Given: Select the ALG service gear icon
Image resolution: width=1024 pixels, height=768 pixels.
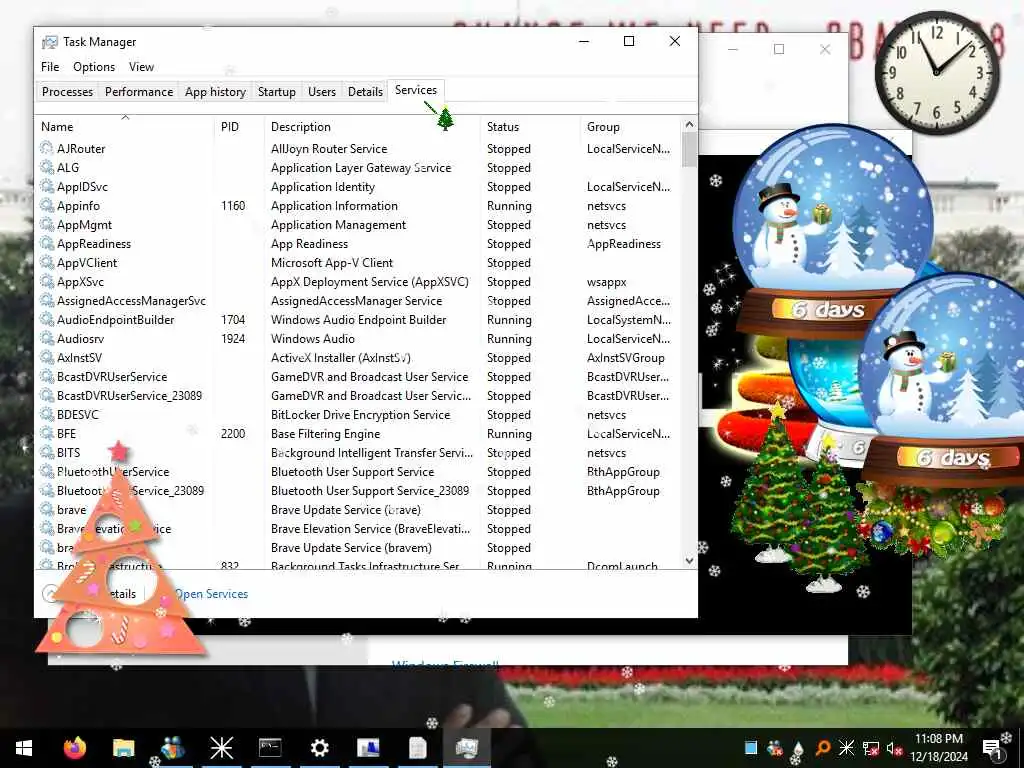Looking at the screenshot, I should pyautogui.click(x=46, y=167).
